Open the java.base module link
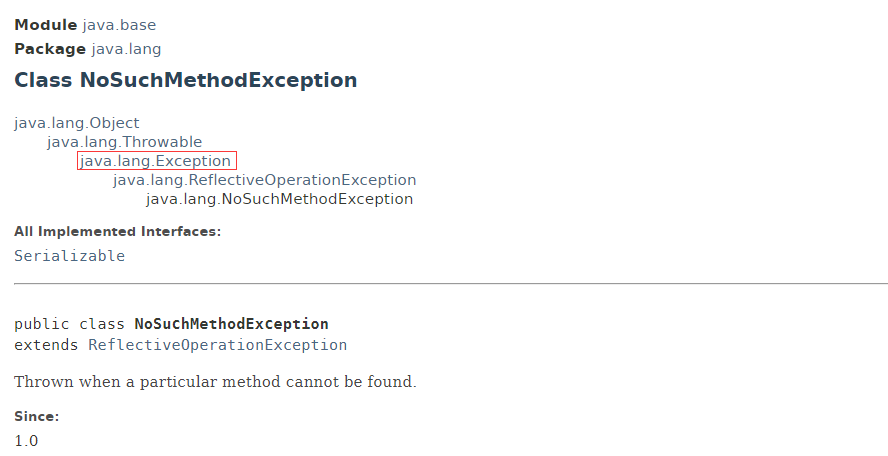 point(119,25)
